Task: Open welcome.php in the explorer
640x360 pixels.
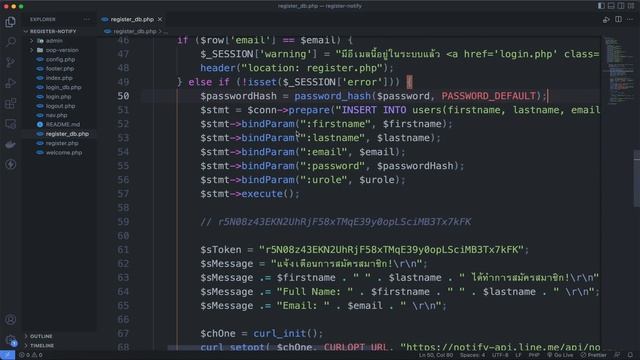Action: (x=64, y=153)
